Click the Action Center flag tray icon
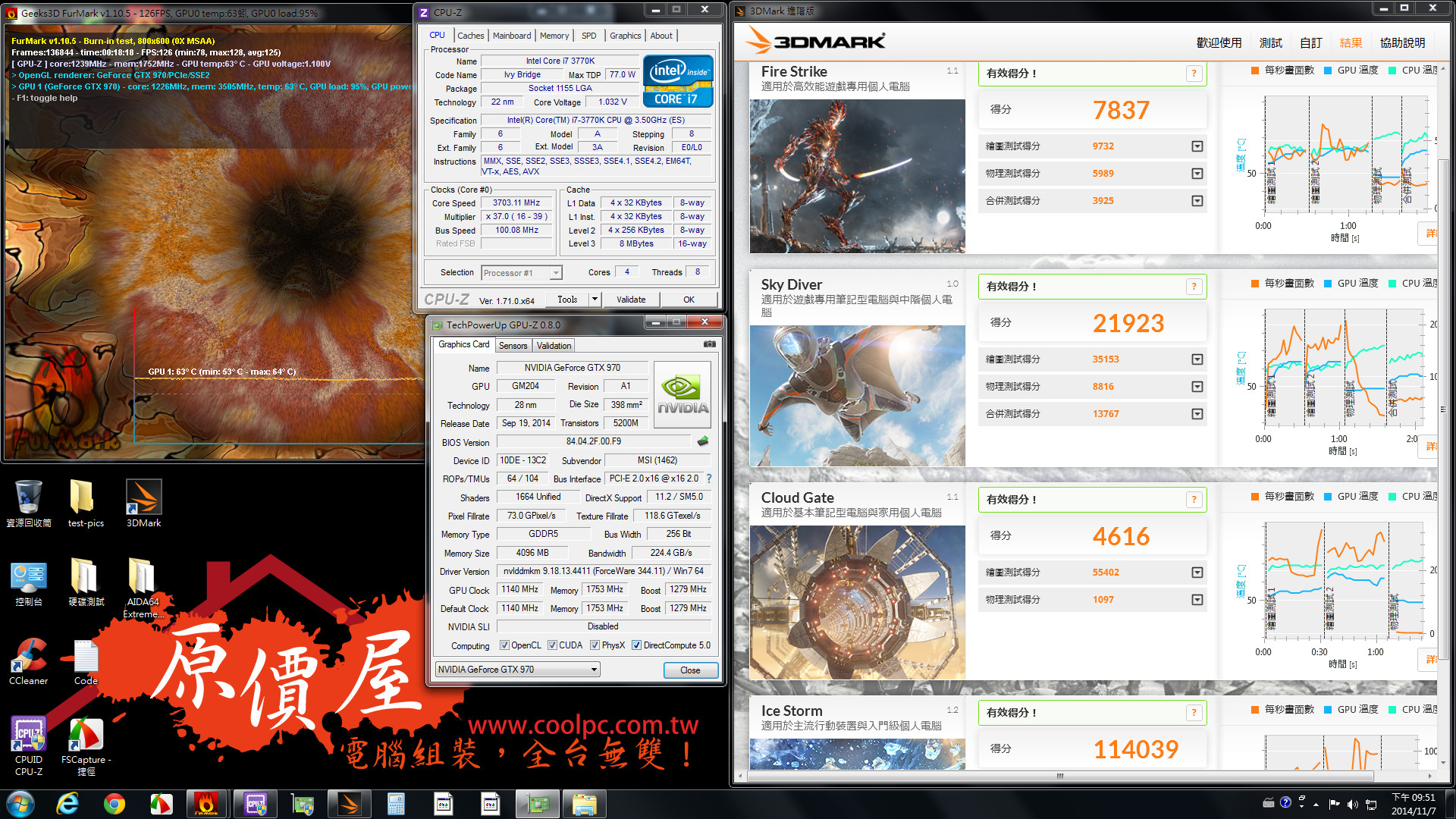Screen dimensions: 1456x819 [1334, 804]
